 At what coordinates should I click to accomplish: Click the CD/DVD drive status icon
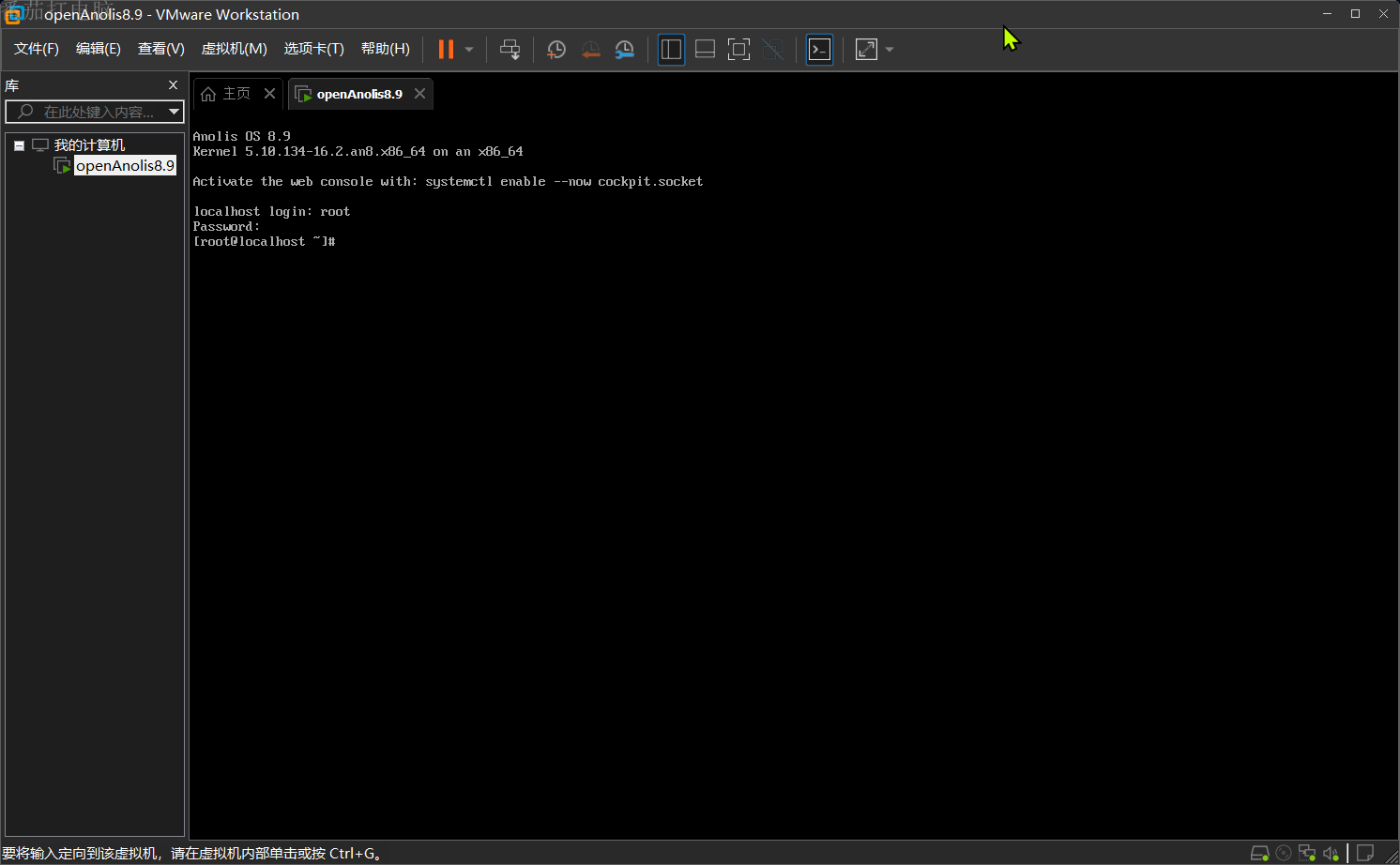coord(1284,853)
